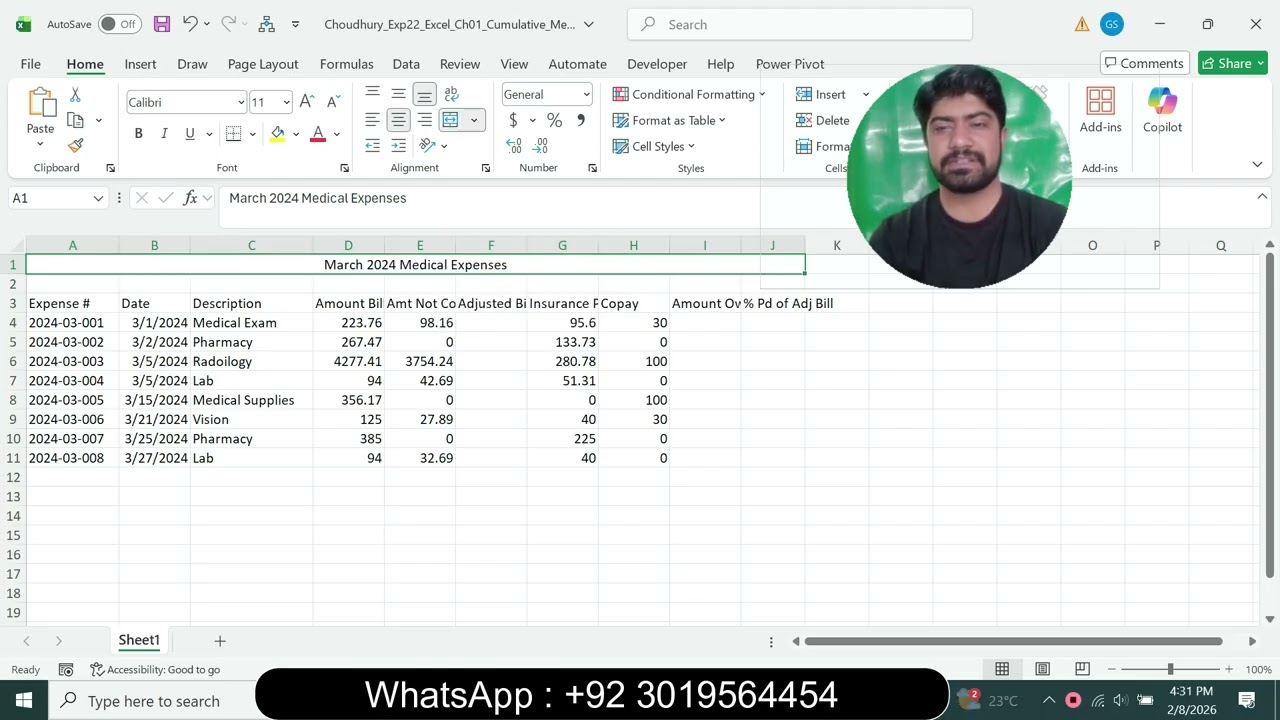Image resolution: width=1280 pixels, height=720 pixels.
Task: Adjust the zoom slider handle
Action: coord(1170,669)
